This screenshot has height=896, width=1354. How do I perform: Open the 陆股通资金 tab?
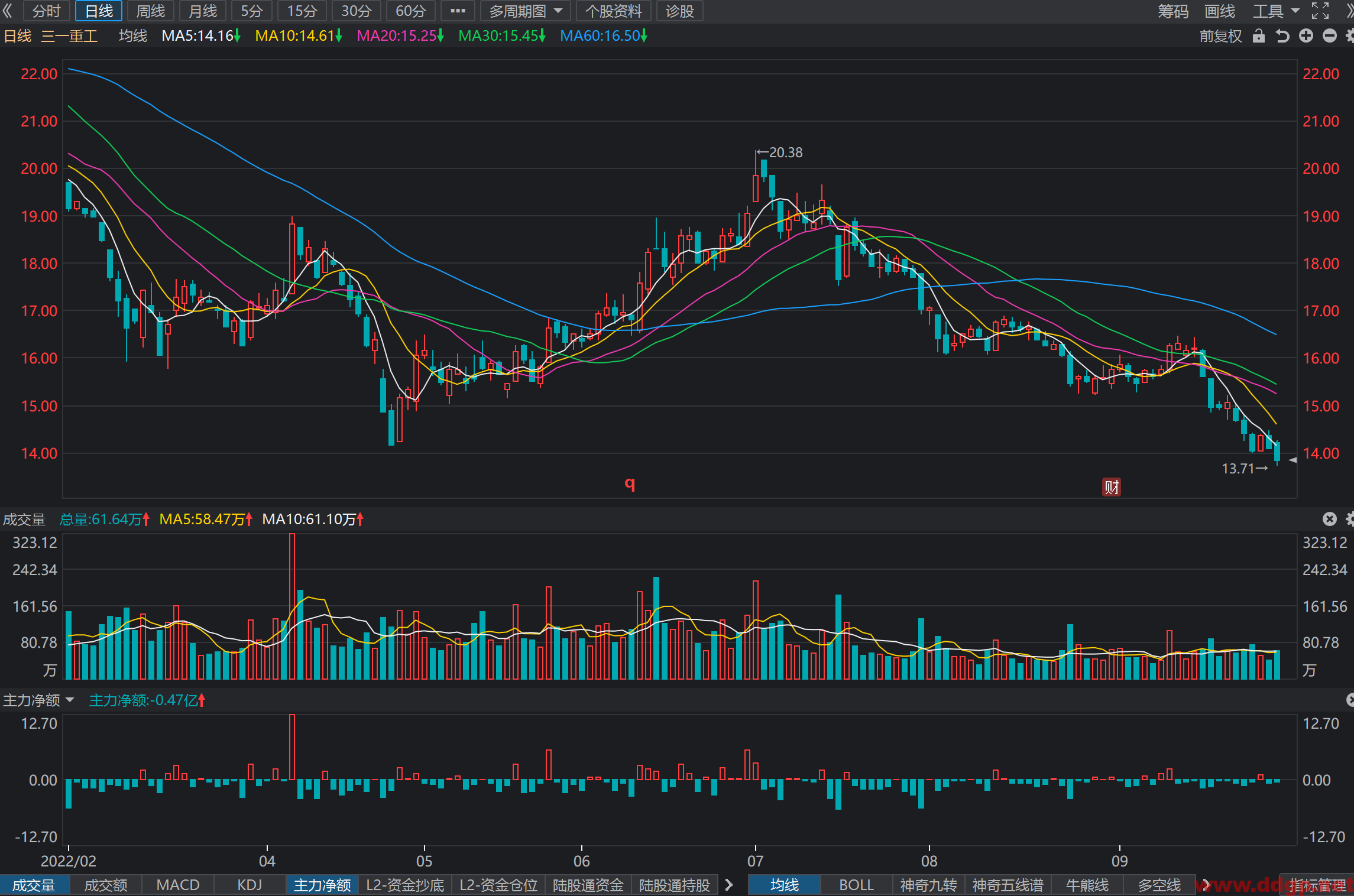[588, 885]
